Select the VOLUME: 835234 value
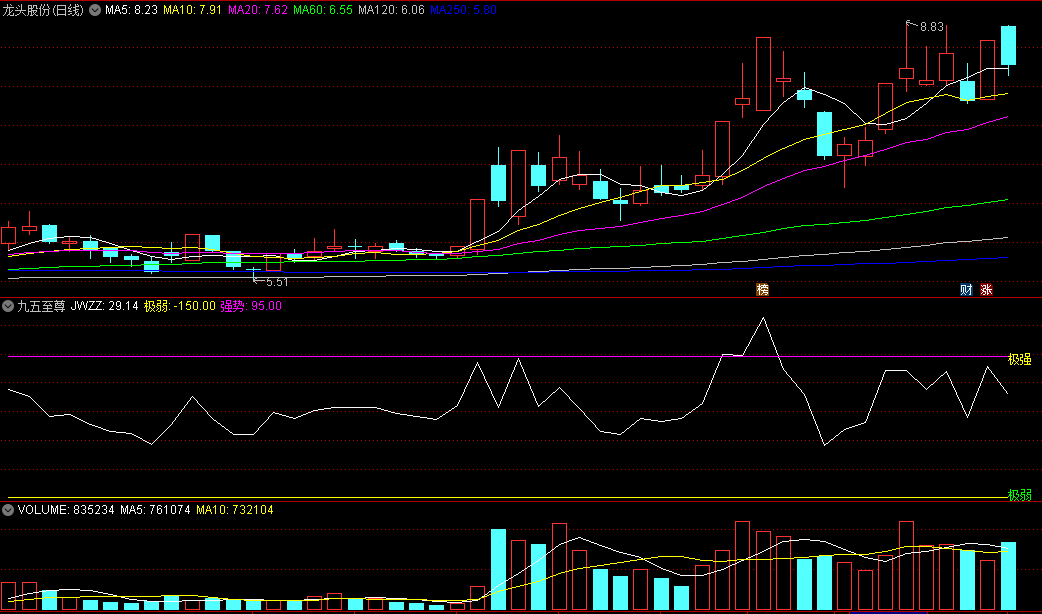Viewport: 1042px width, 614px height. (x=66, y=510)
